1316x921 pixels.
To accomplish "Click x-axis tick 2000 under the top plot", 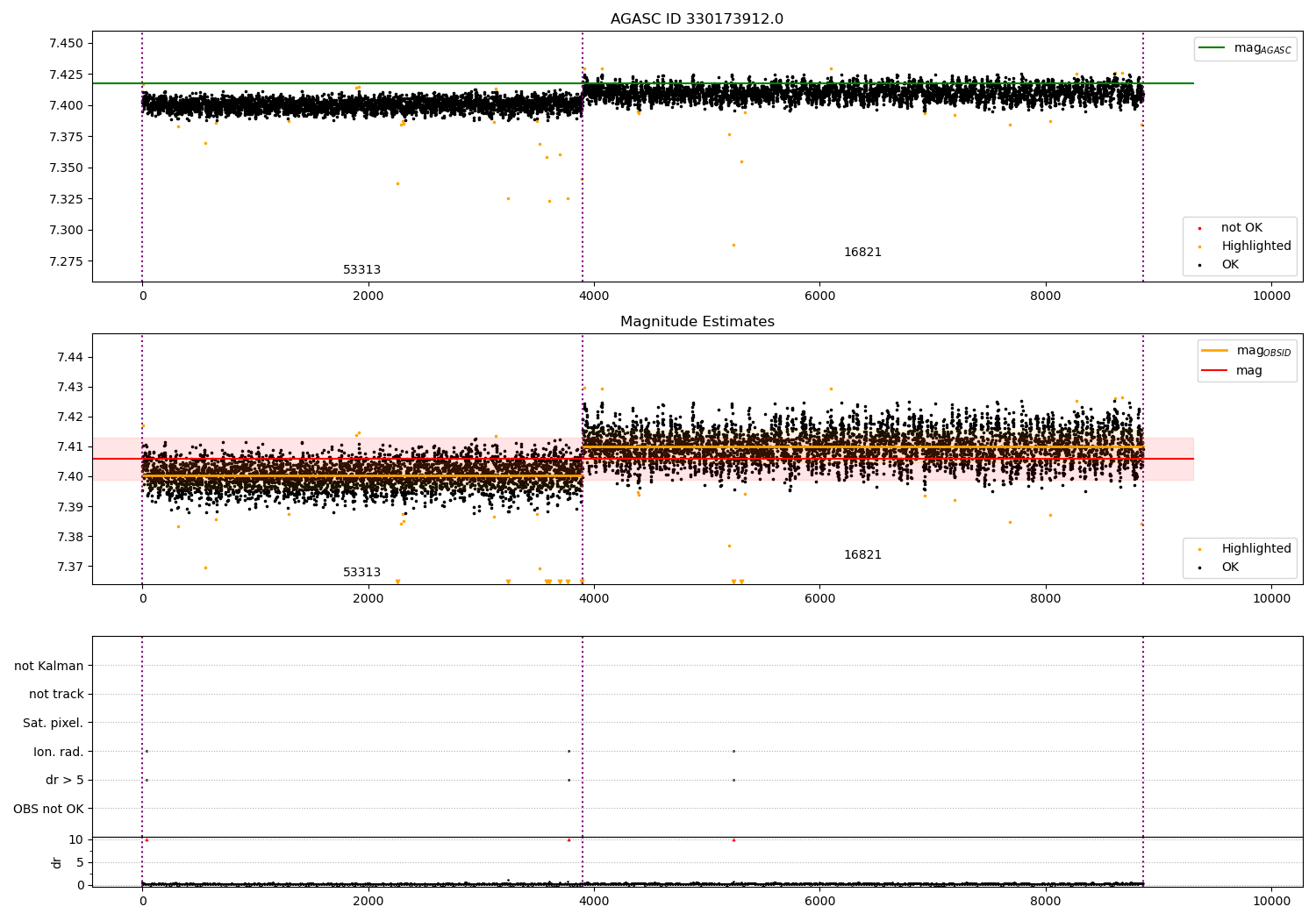I will point(368,296).
